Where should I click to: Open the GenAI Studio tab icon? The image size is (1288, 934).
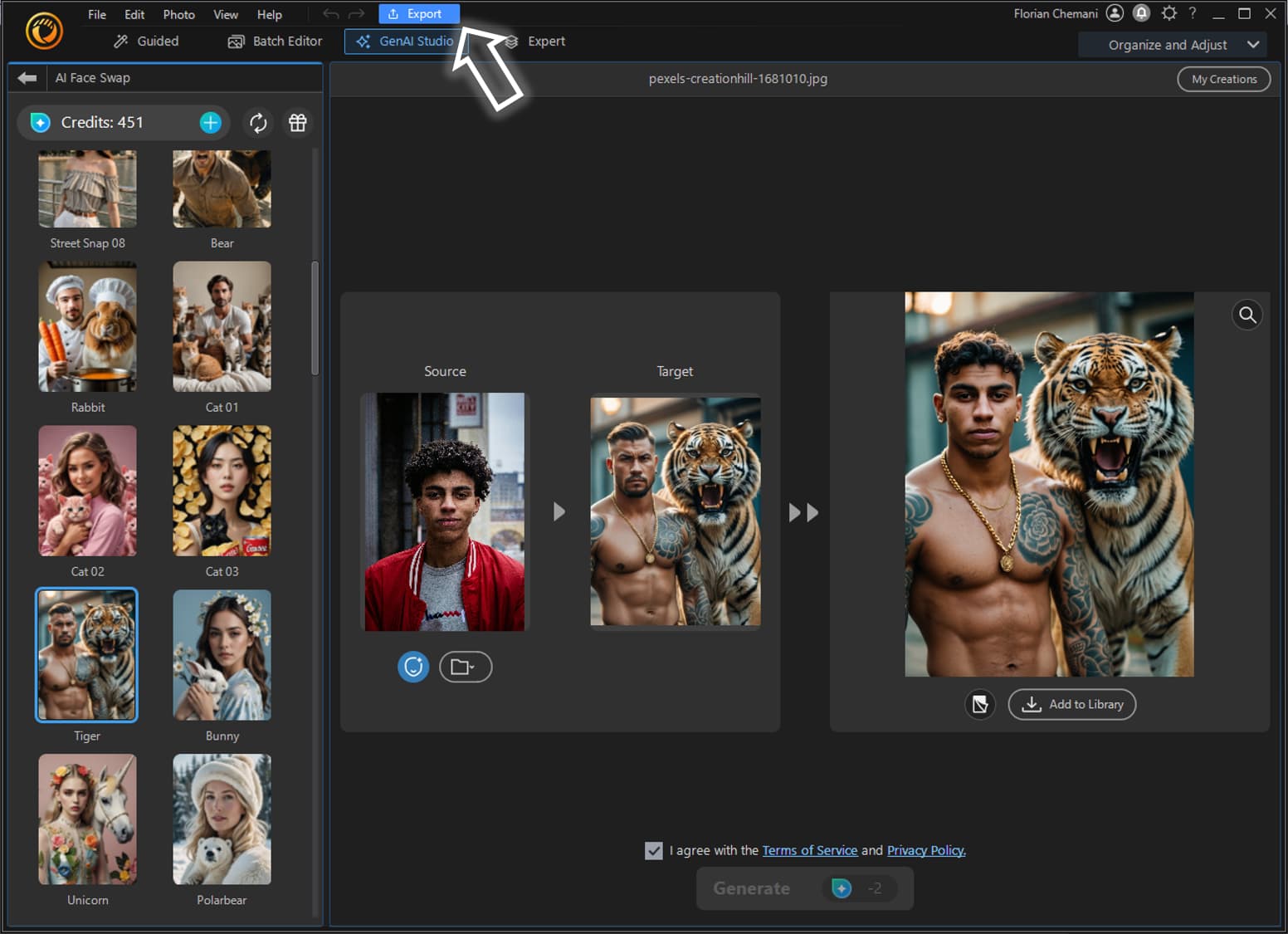(362, 42)
